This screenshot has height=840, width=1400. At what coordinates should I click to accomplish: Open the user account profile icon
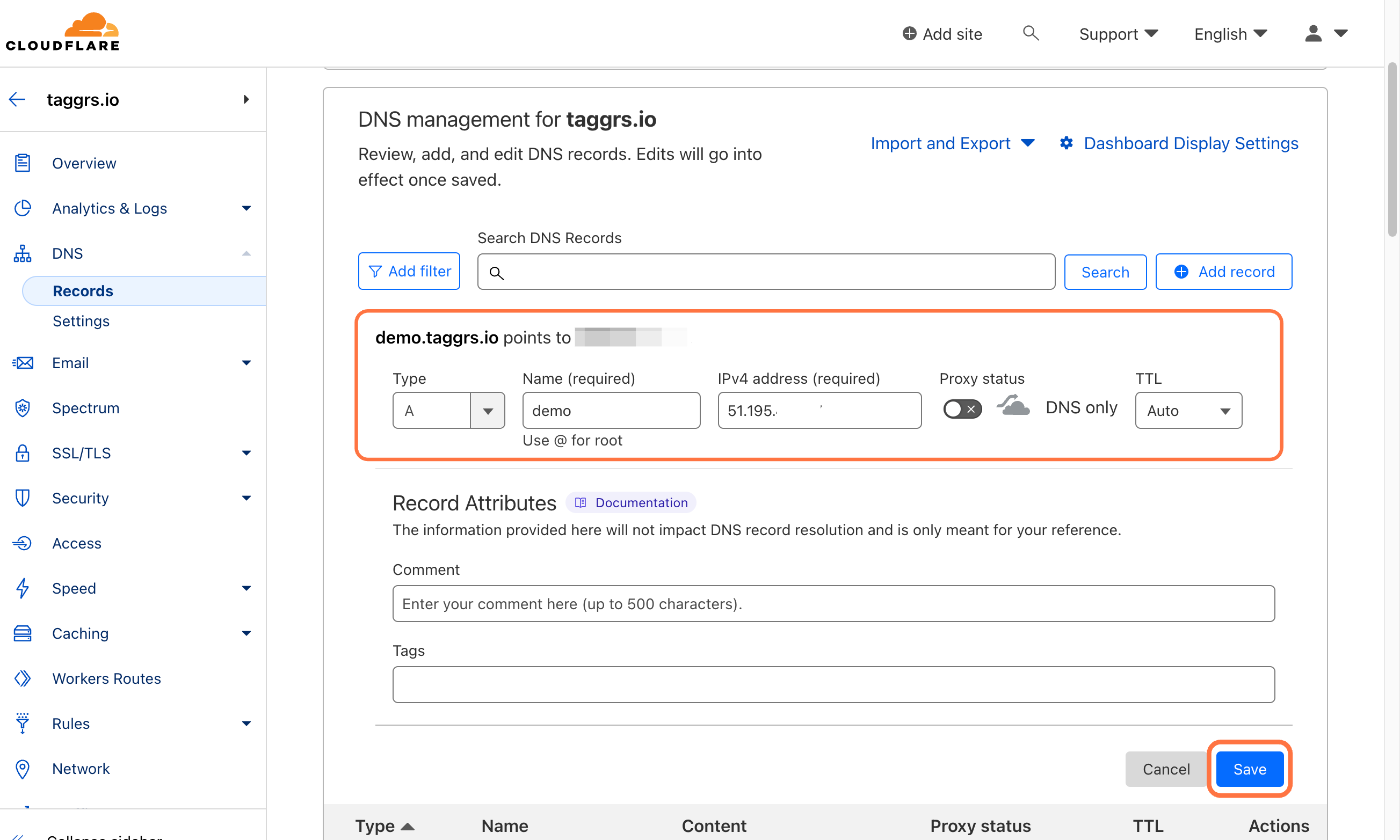[x=1313, y=33]
